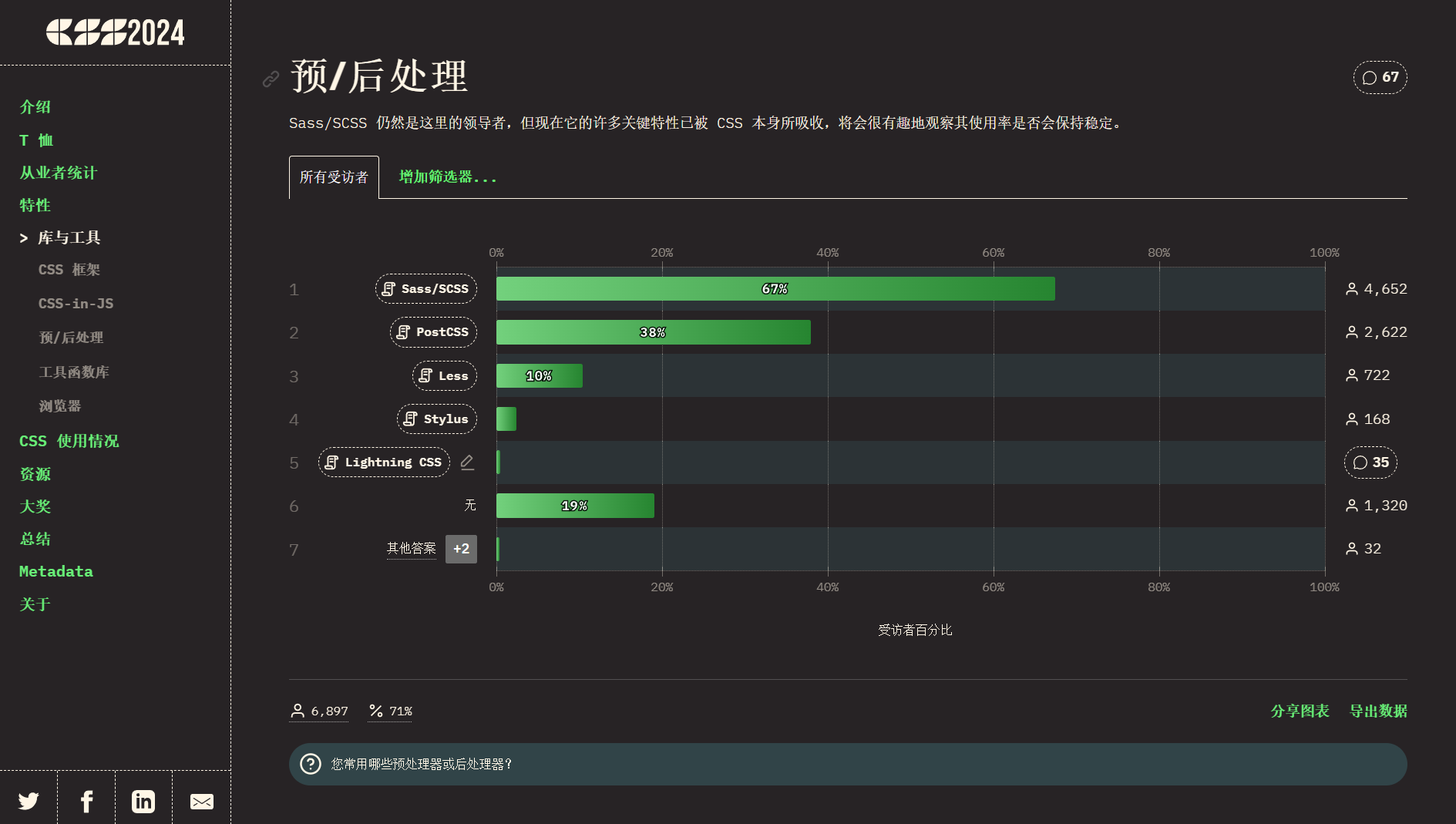Screen dimensions: 1456x824
Task: Open 特性 section
Action: click(x=35, y=205)
